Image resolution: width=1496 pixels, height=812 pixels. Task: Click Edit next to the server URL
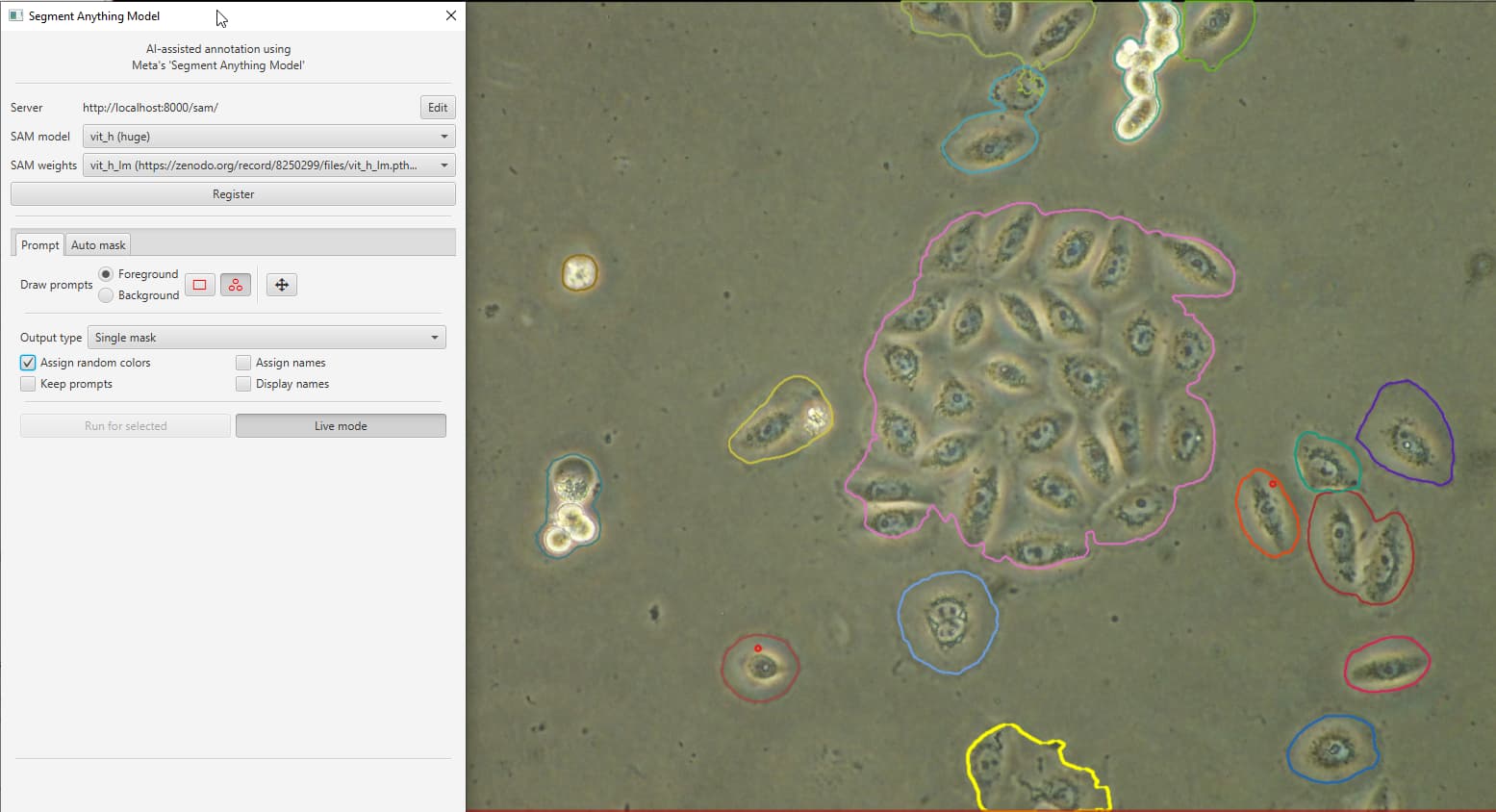438,107
